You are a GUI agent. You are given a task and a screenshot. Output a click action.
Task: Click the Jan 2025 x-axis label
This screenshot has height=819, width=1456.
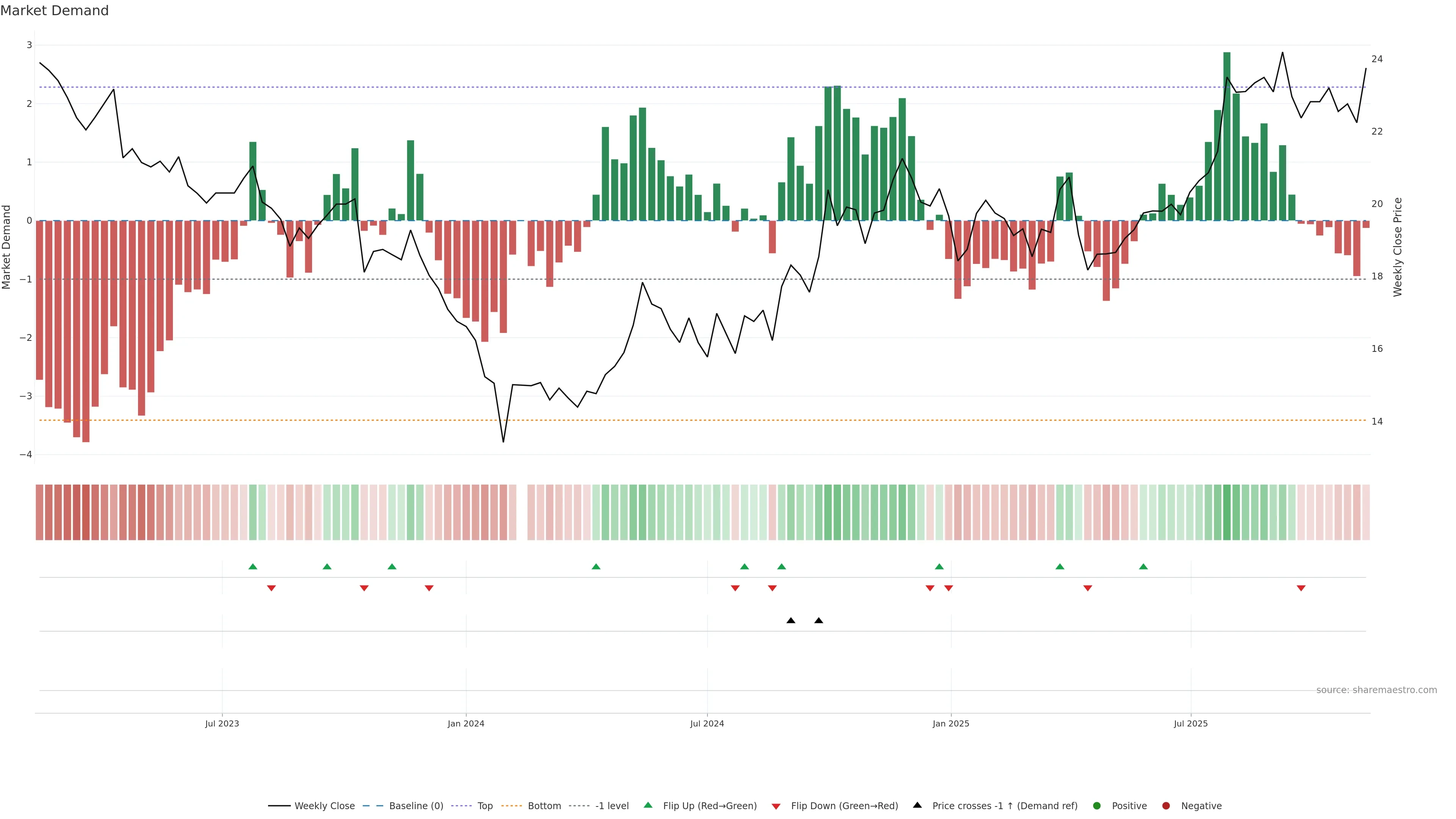tap(951, 723)
